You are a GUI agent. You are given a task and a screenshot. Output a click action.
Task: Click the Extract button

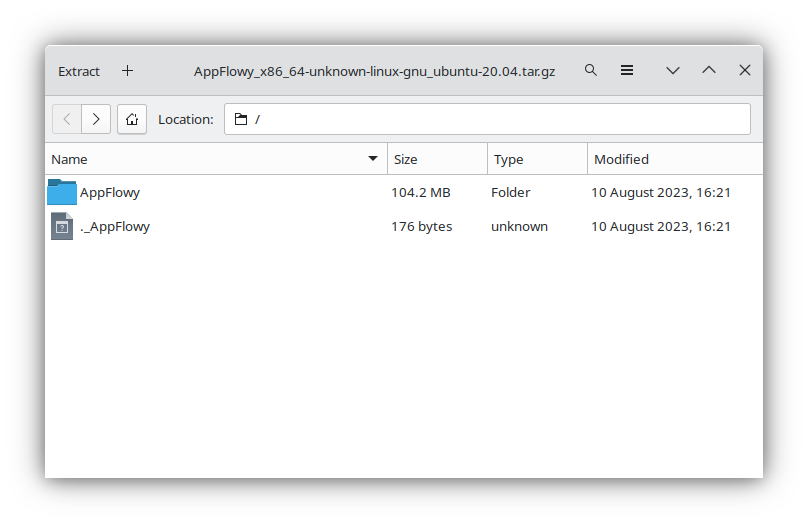[79, 71]
